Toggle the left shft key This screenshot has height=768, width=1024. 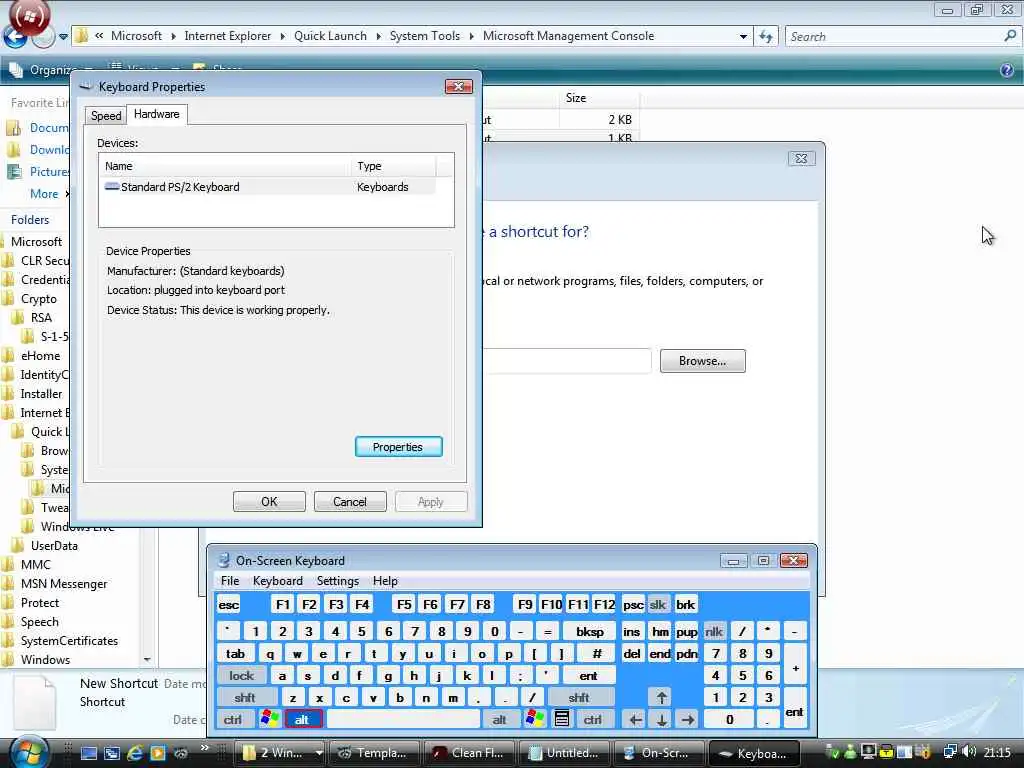pos(245,697)
